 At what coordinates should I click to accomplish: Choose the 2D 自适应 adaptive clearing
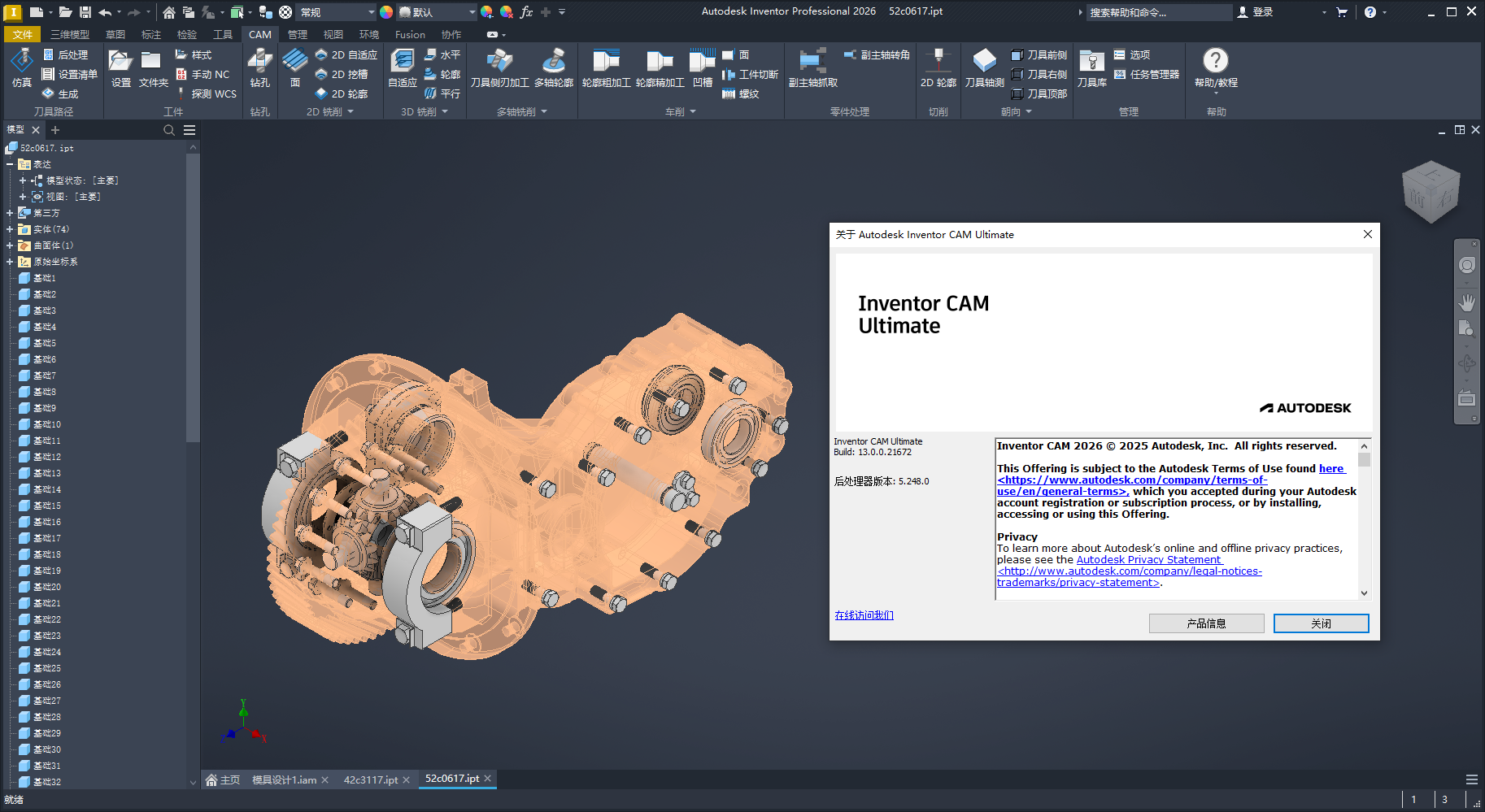[346, 54]
